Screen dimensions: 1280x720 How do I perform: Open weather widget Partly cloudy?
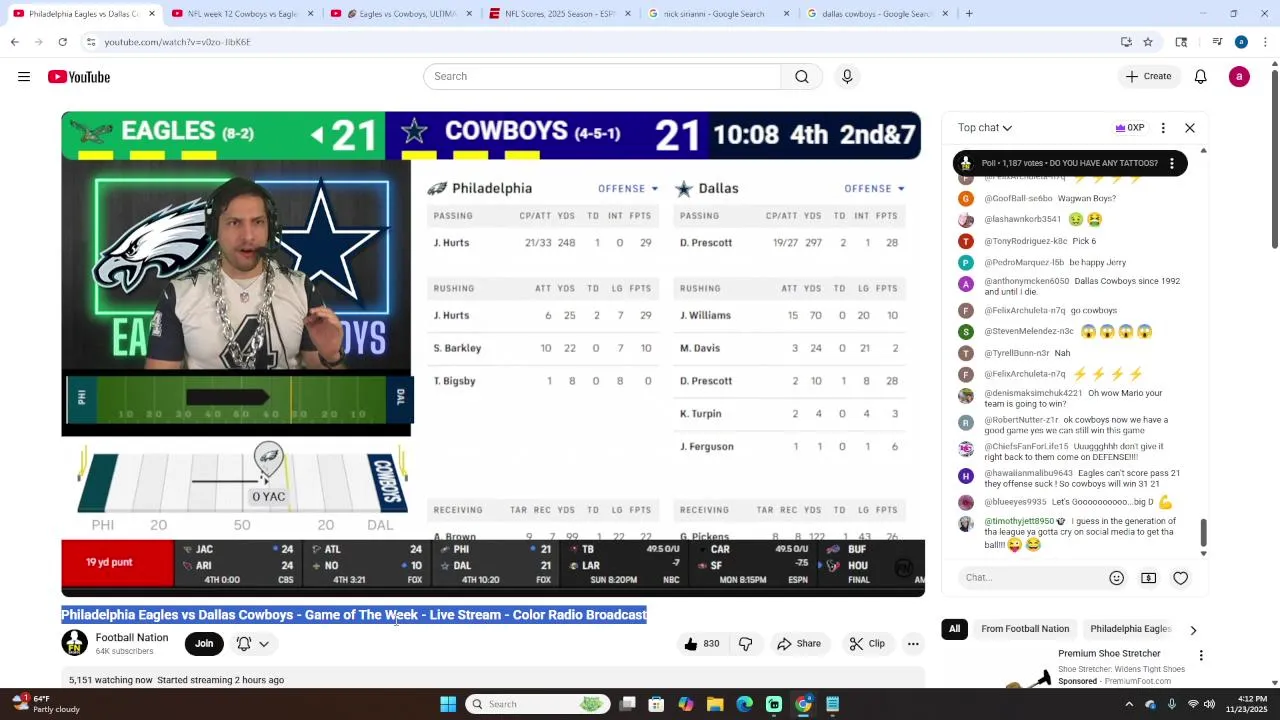pos(45,704)
